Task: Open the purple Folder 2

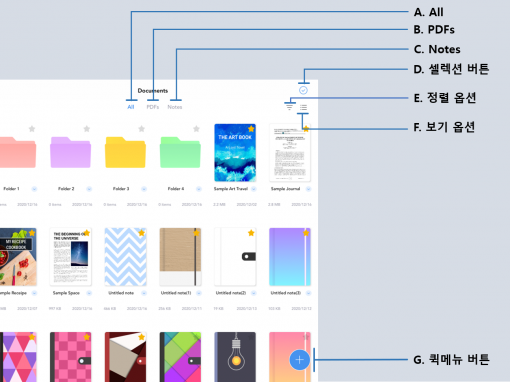Action: point(70,152)
